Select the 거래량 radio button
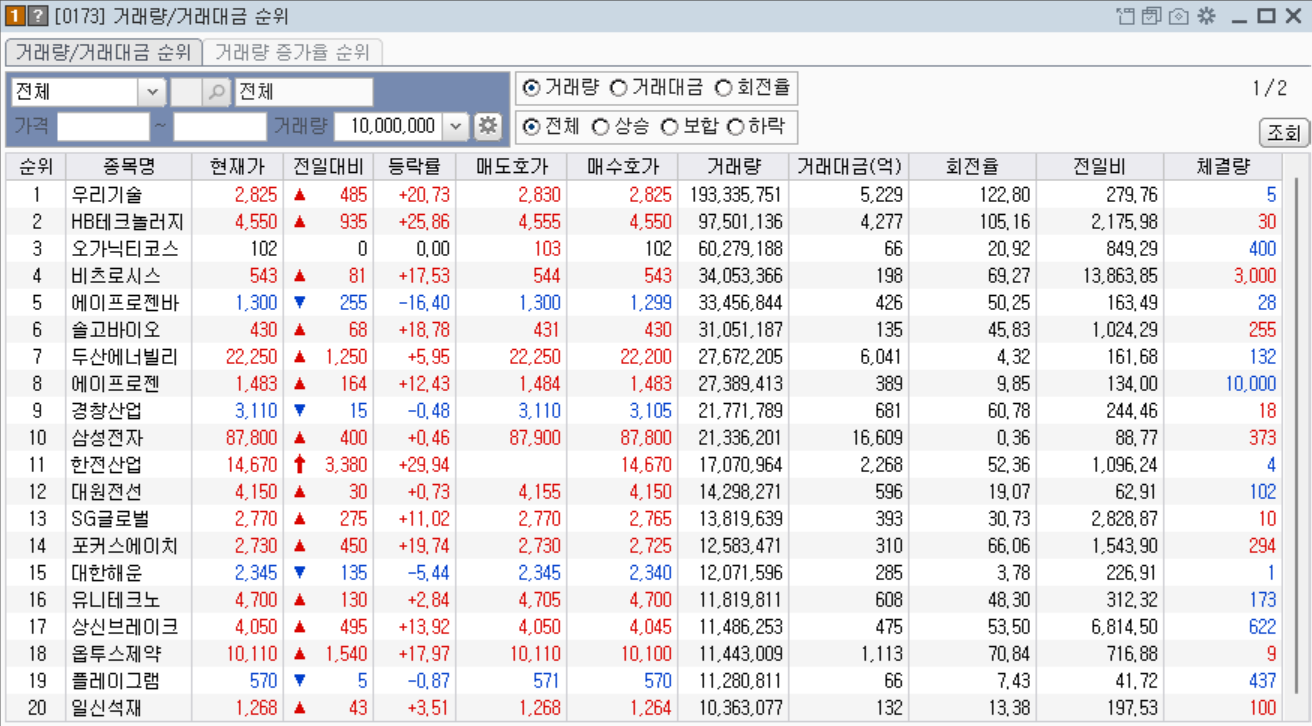1312x726 pixels. 531,88
